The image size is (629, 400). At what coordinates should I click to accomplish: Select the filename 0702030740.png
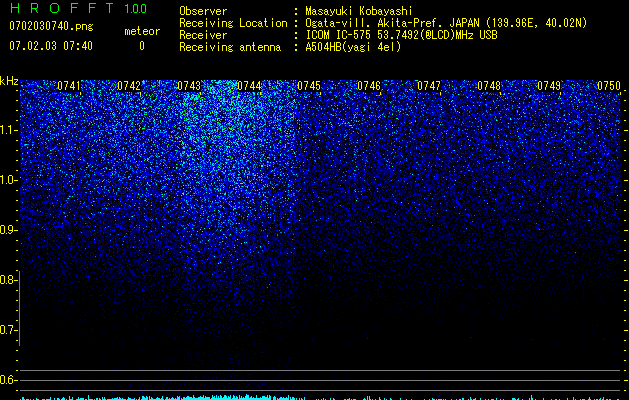click(x=51, y=26)
